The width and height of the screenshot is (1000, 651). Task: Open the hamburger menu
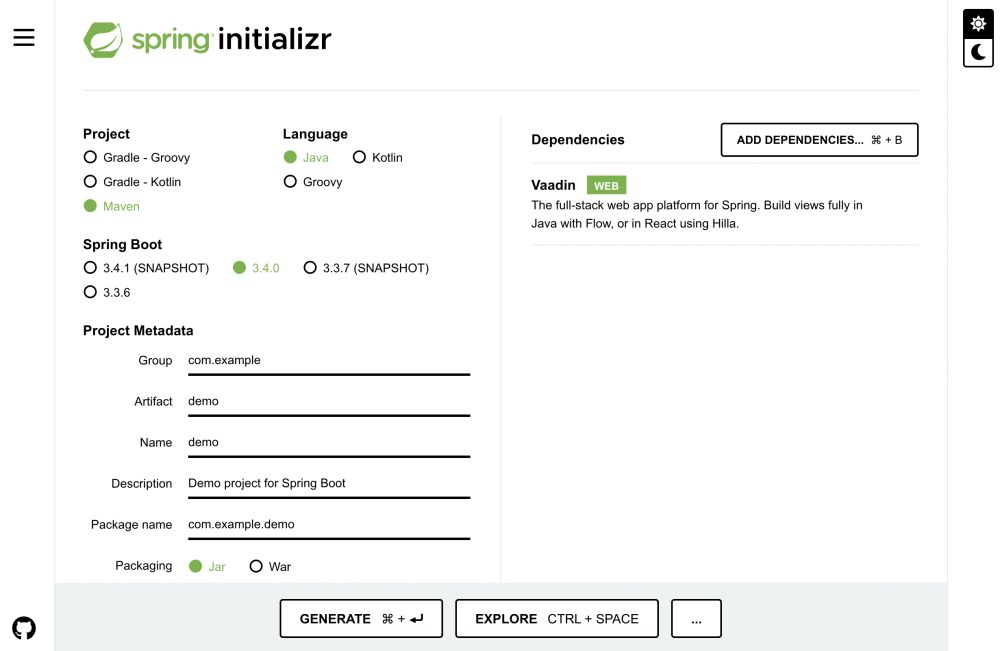coord(24,37)
